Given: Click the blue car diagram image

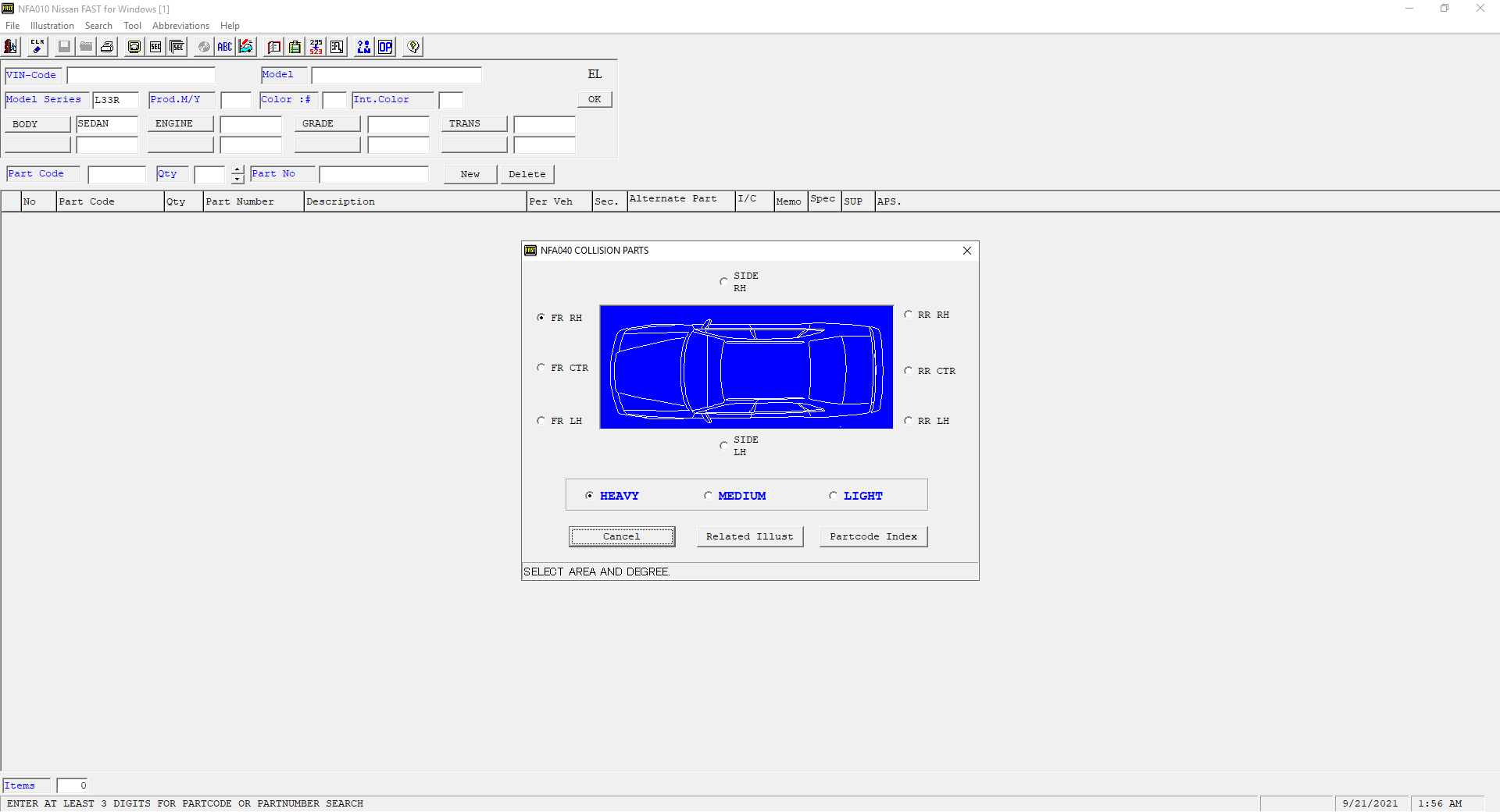Looking at the screenshot, I should [746, 367].
